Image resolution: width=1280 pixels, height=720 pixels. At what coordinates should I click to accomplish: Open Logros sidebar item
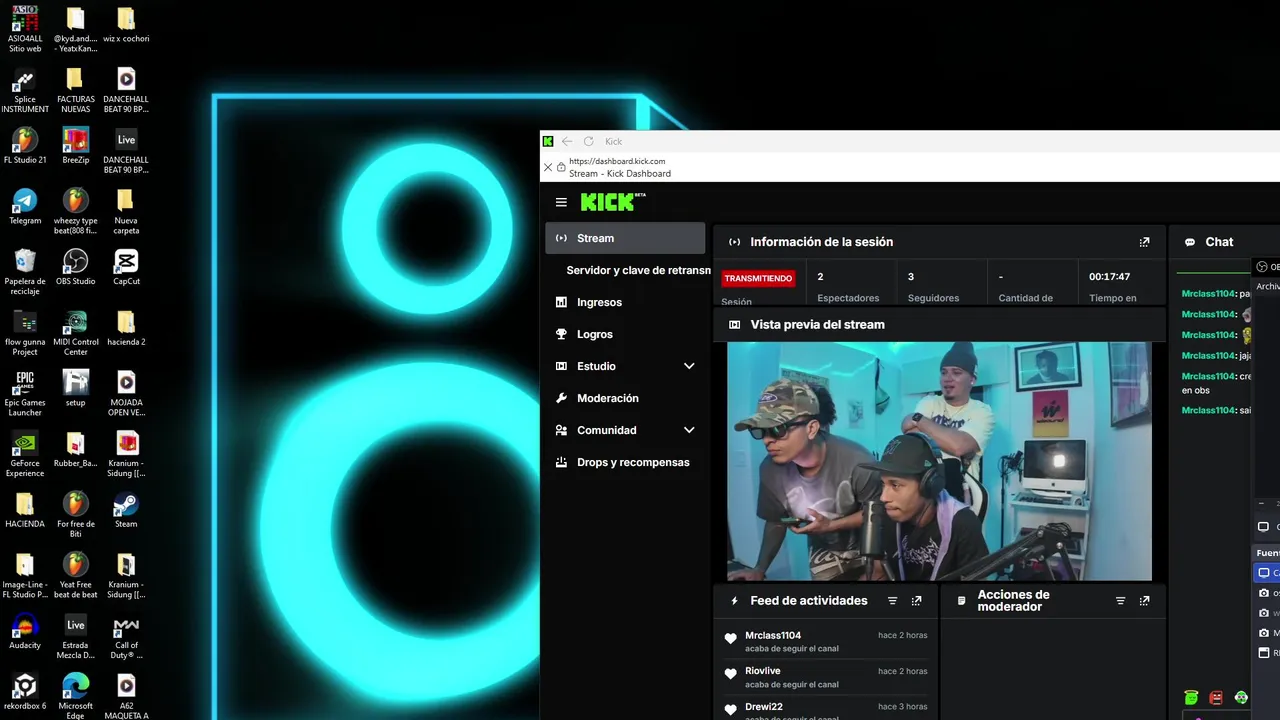(625, 334)
